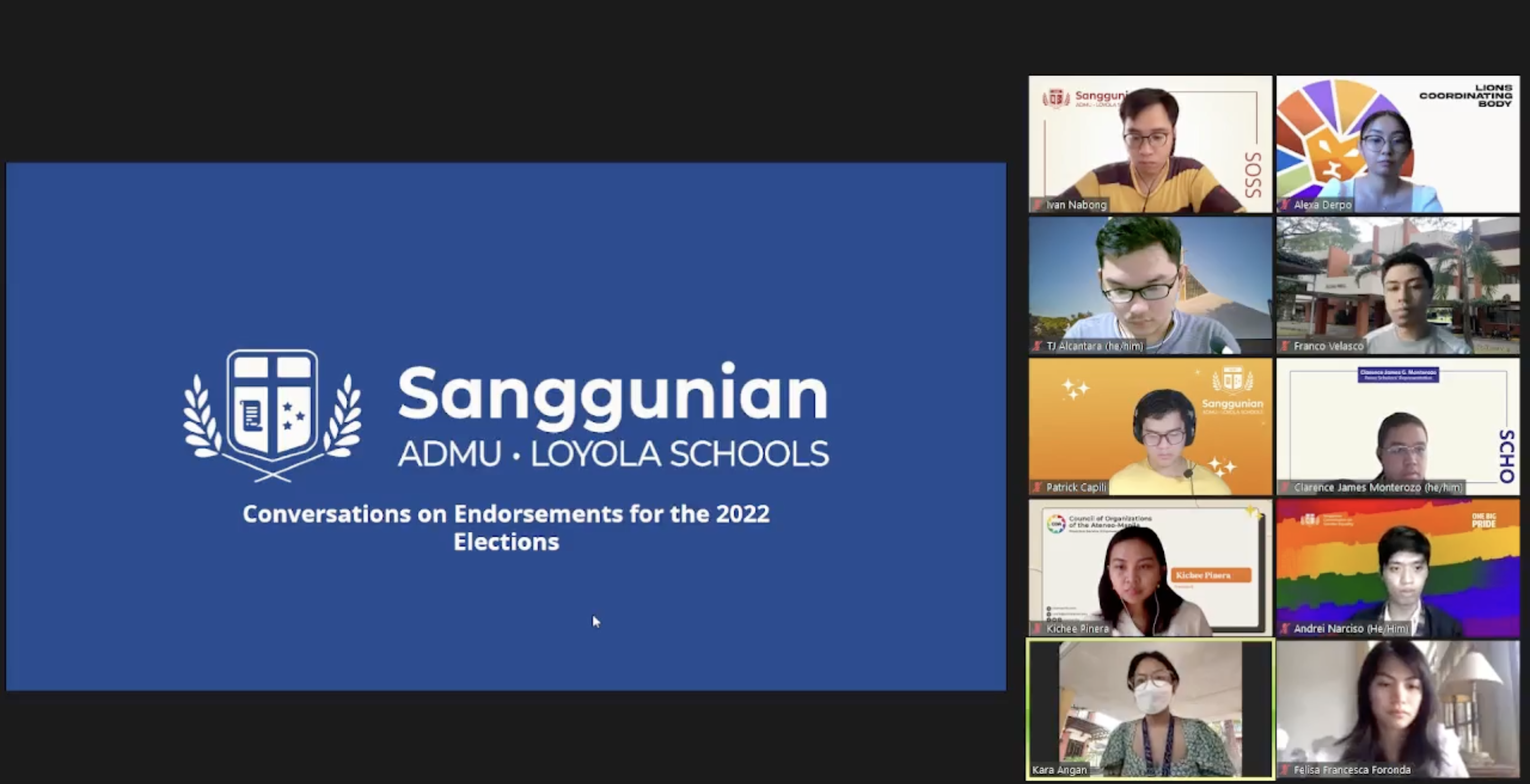Click Ivan Nabong's muted microphone icon
This screenshot has height=784, width=1530.
click(x=1038, y=205)
